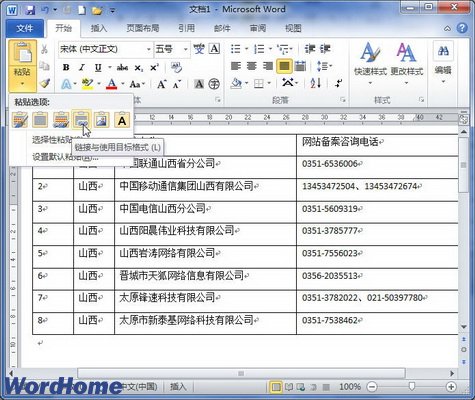Switch to the 插入 Insert tab
Viewport: 475px width, 400px height.
tap(99, 28)
